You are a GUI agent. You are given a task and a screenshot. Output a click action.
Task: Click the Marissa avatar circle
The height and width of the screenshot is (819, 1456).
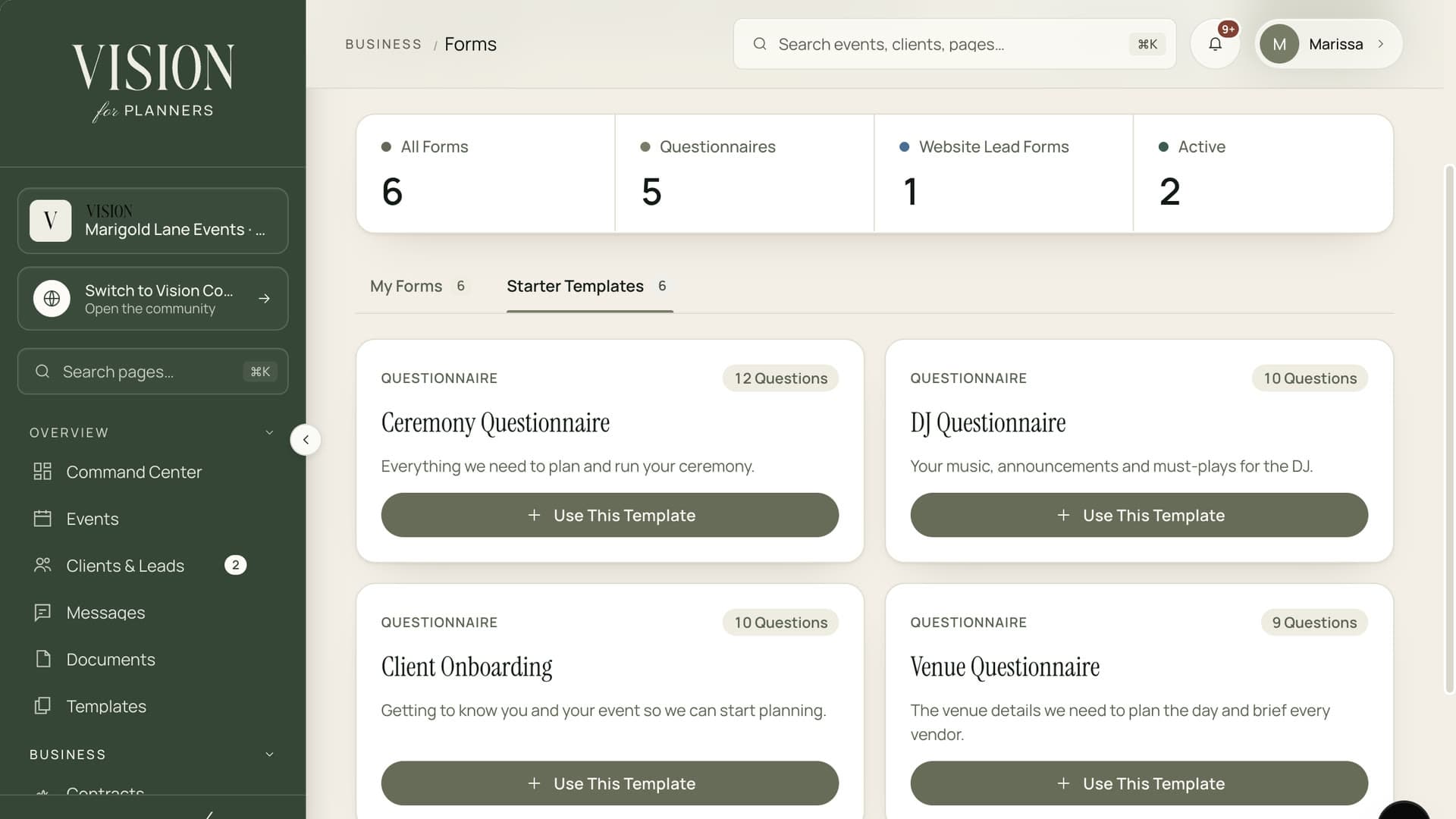[x=1279, y=44]
